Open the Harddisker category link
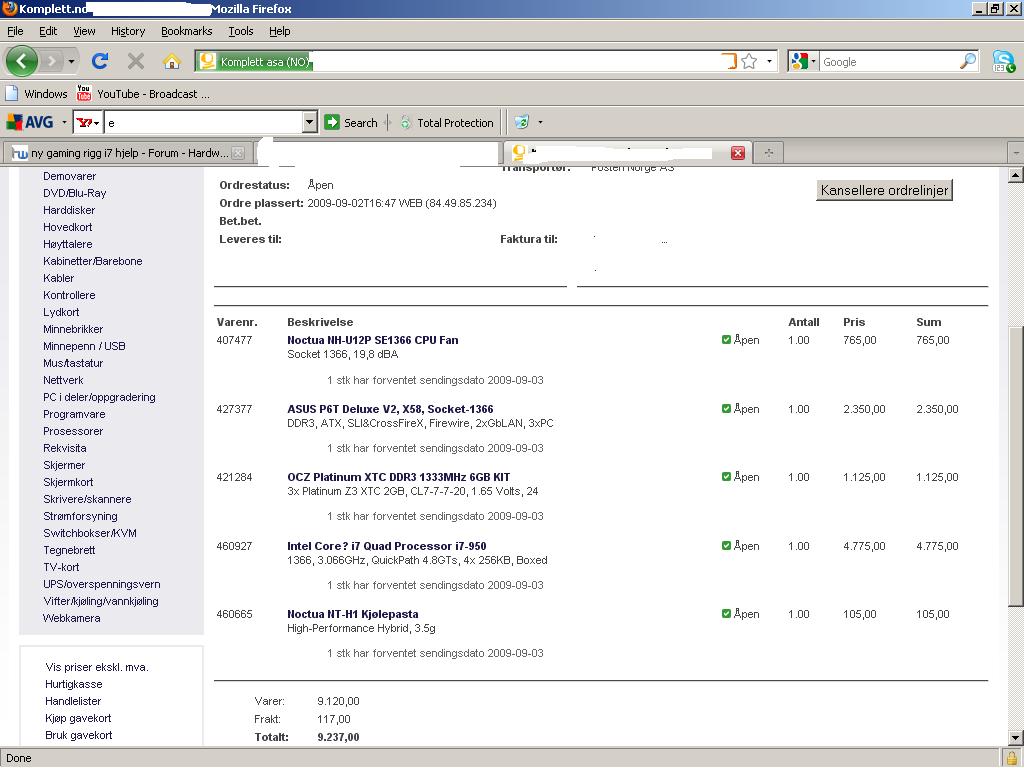The width and height of the screenshot is (1024, 768). (69, 210)
